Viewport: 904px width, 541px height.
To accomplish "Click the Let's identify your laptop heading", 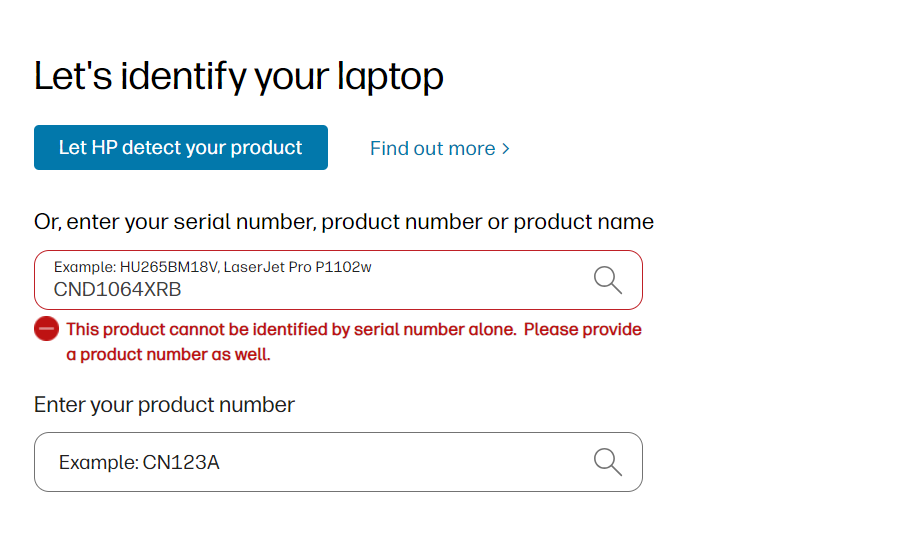I will (238, 77).
